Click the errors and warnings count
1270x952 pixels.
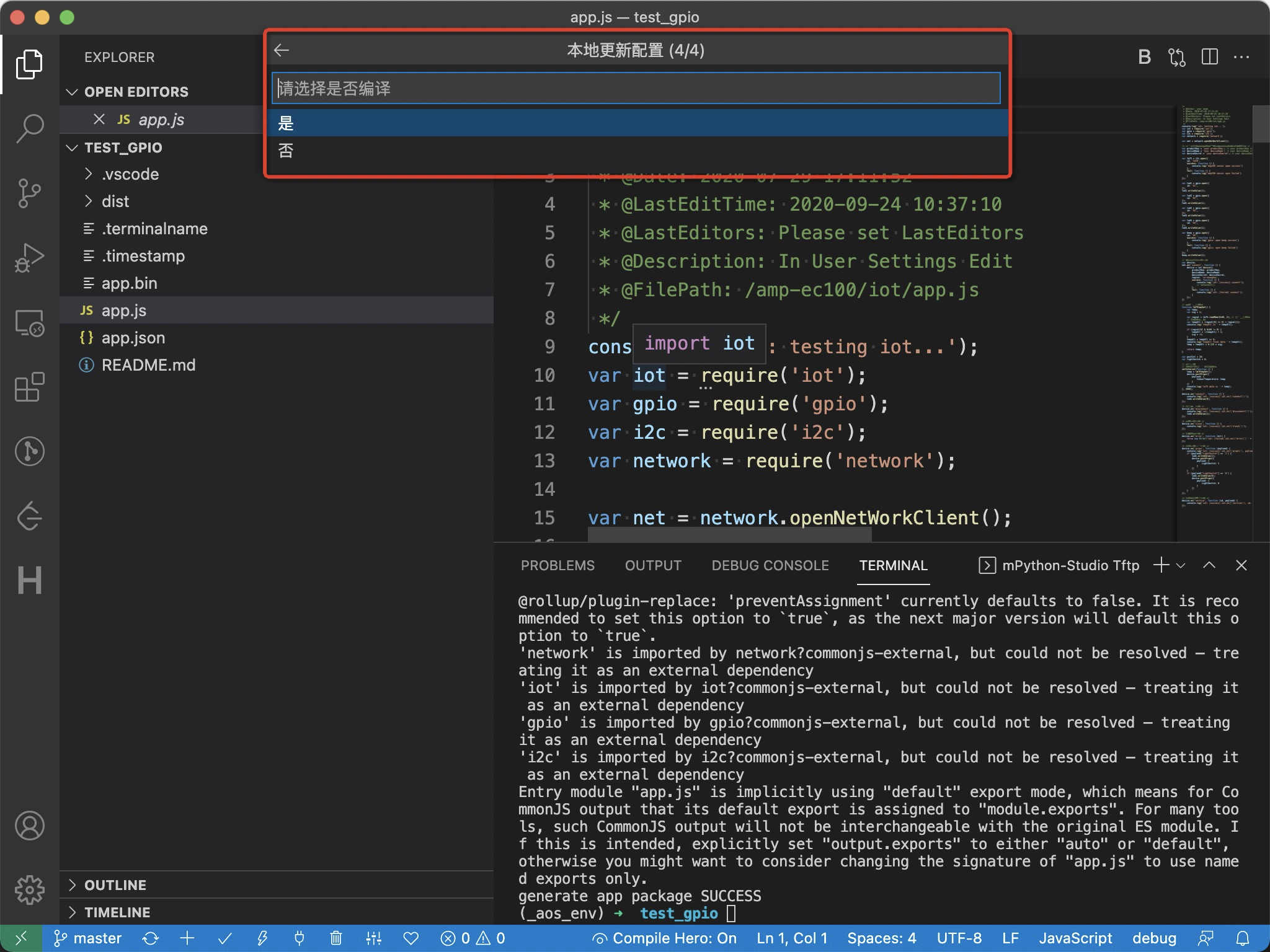click(x=473, y=938)
